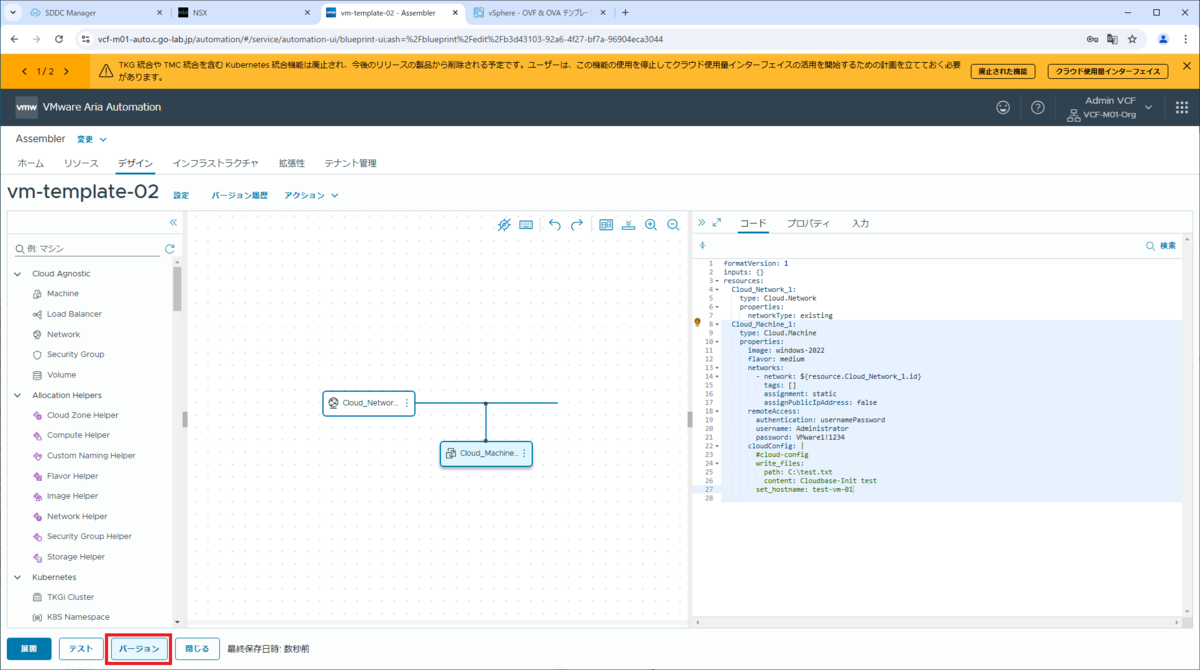Click the バージョン button
This screenshot has width=1200, height=670.
(140, 648)
